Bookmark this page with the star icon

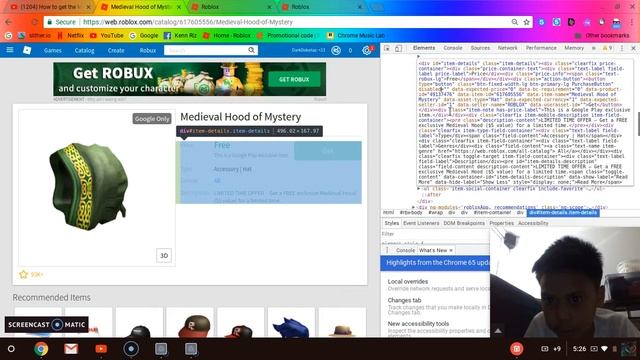(527, 22)
